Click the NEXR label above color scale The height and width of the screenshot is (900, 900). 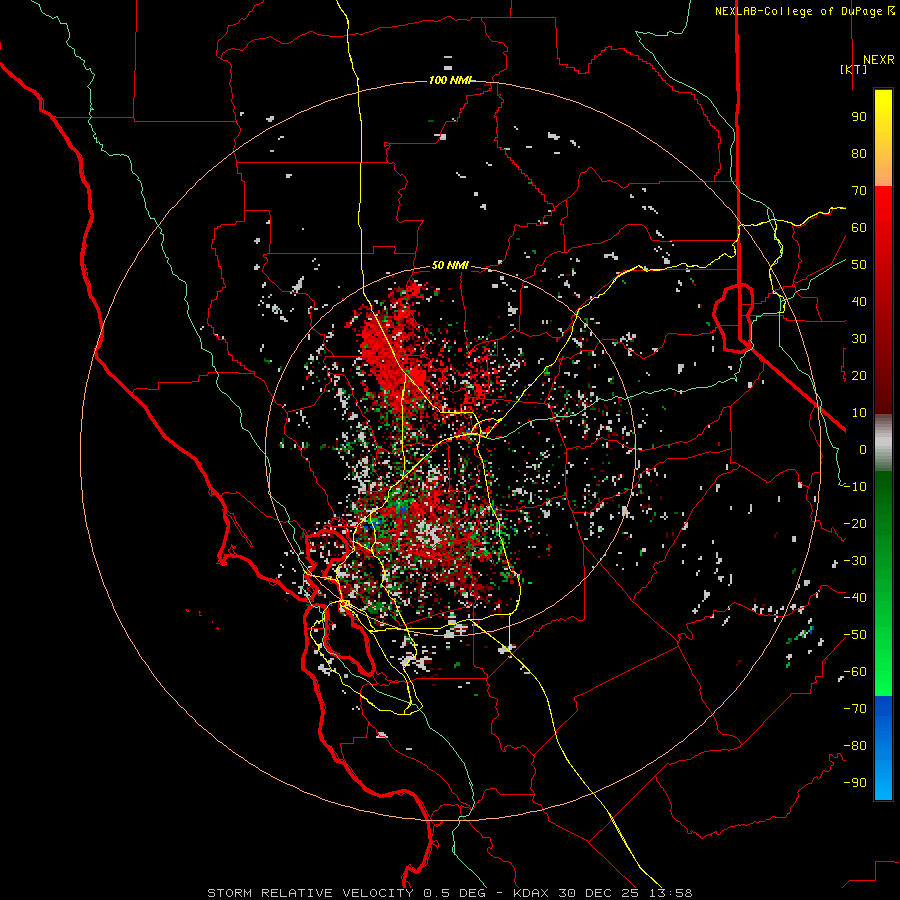coord(878,60)
